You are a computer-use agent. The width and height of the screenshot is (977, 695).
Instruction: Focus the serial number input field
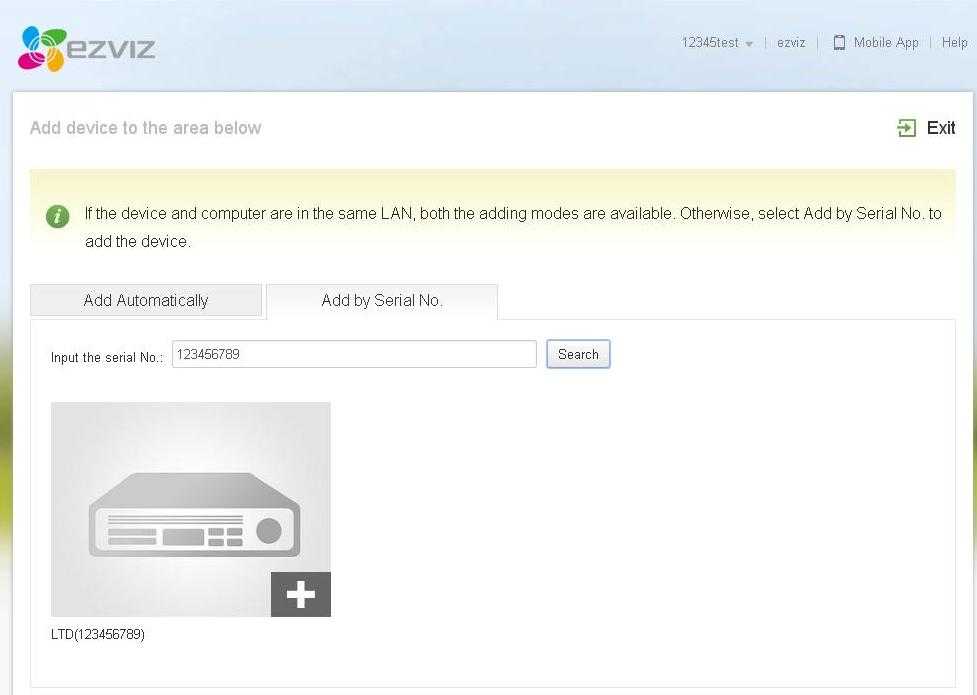click(354, 354)
